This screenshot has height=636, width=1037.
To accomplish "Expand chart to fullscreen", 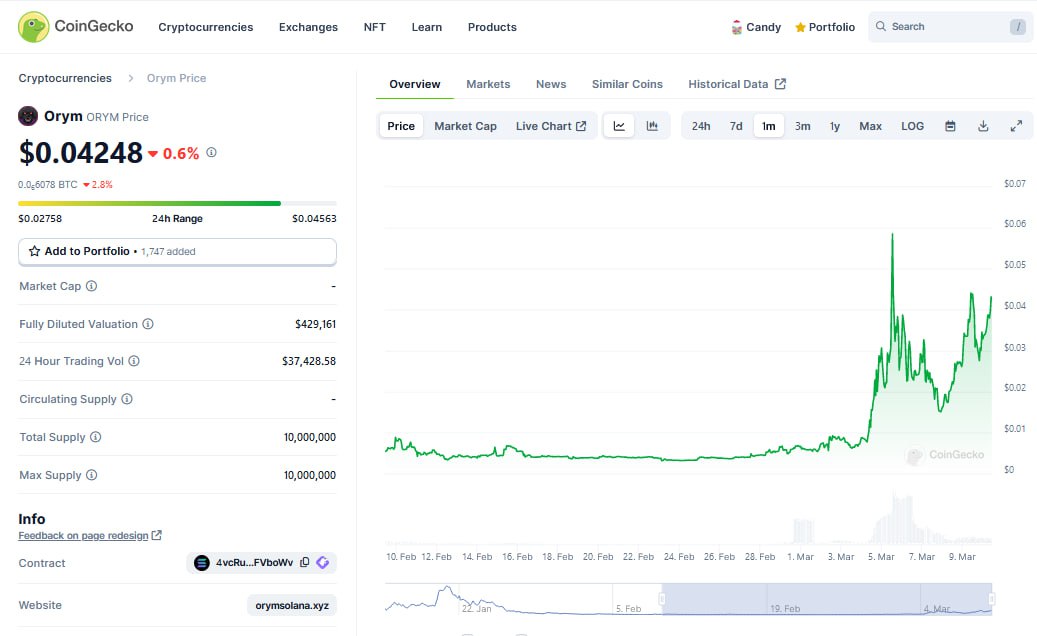I will [x=1016, y=126].
